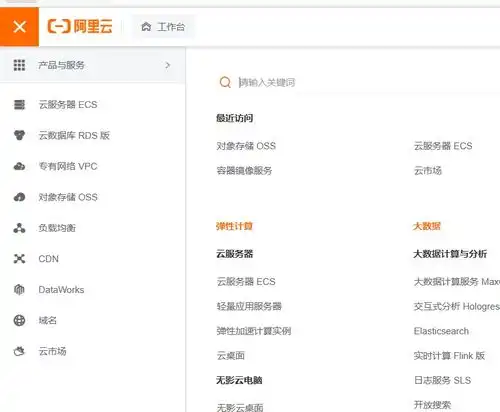Click the grid icon for 产品与服务

coord(19,65)
